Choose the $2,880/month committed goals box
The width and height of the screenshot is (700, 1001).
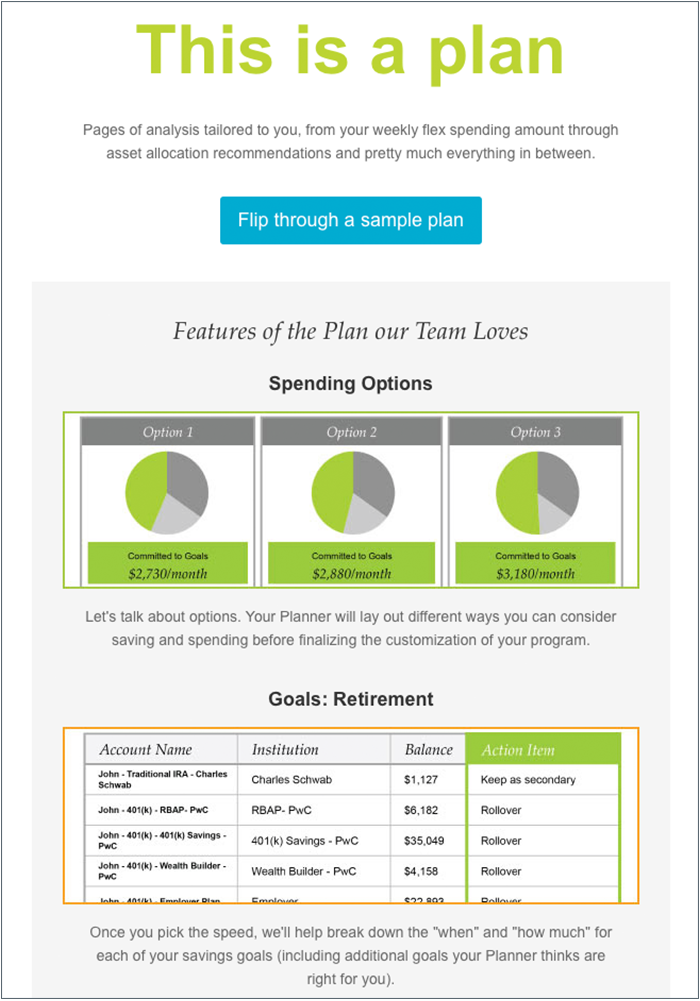point(352,563)
